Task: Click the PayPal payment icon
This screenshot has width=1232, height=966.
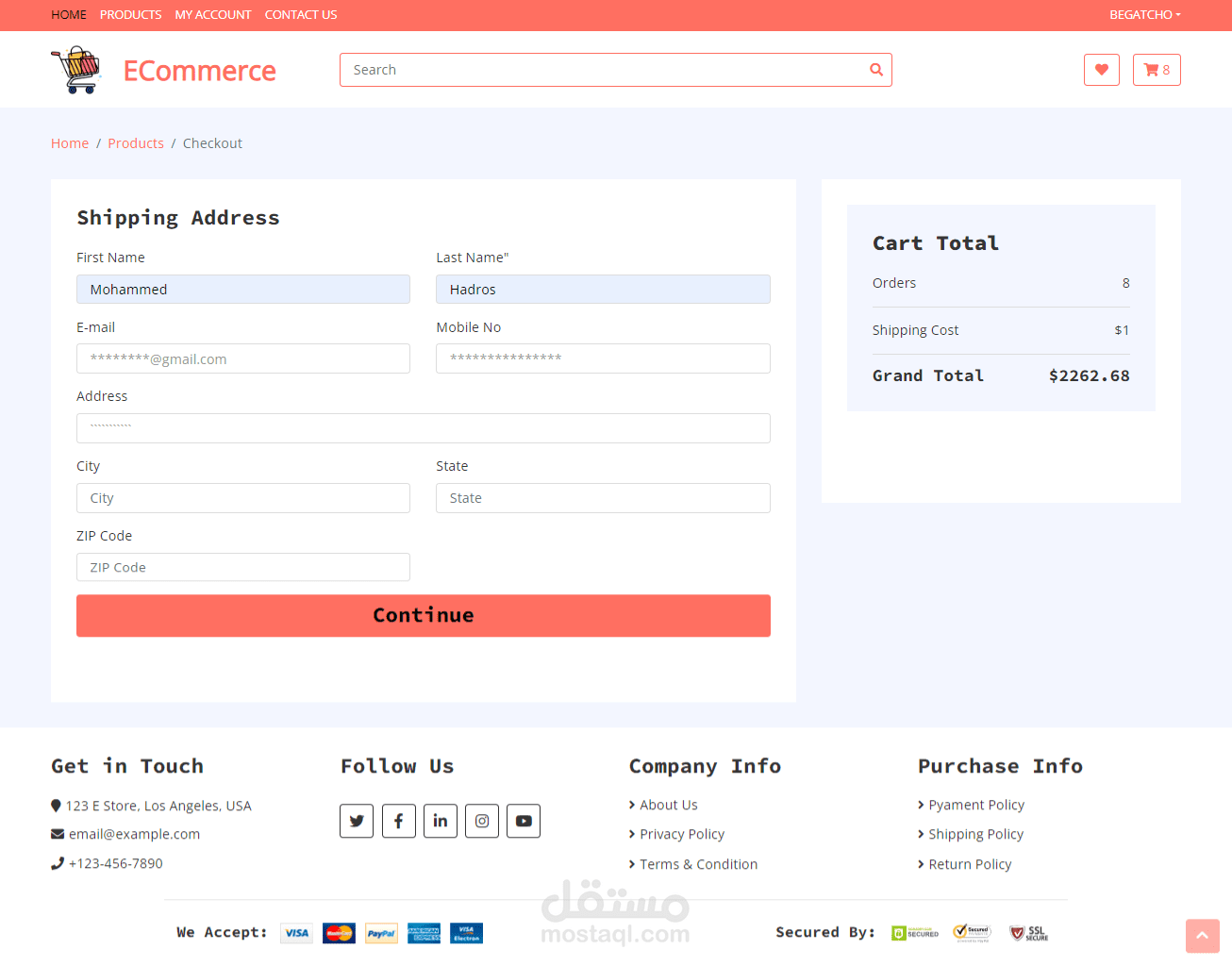Action: 381,933
